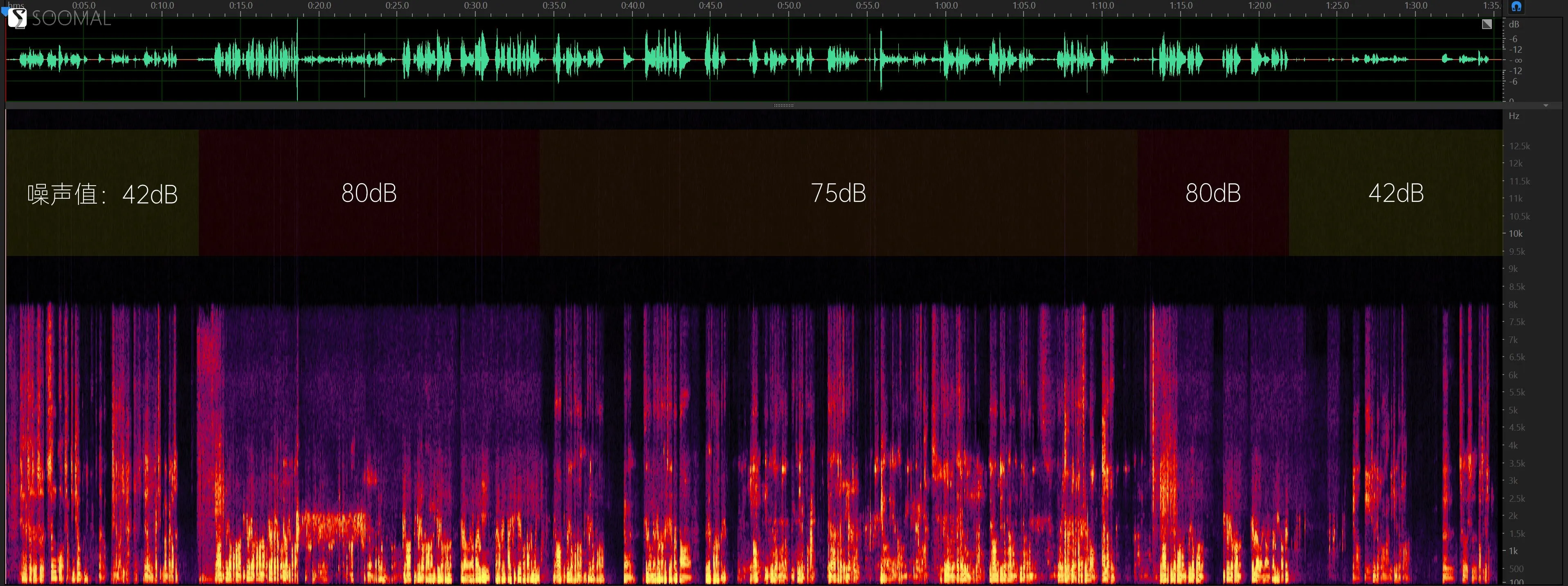Viewport: 1568px width, 586px height.
Task: Select the 1k mark on frequency scale
Action: 1513,551
